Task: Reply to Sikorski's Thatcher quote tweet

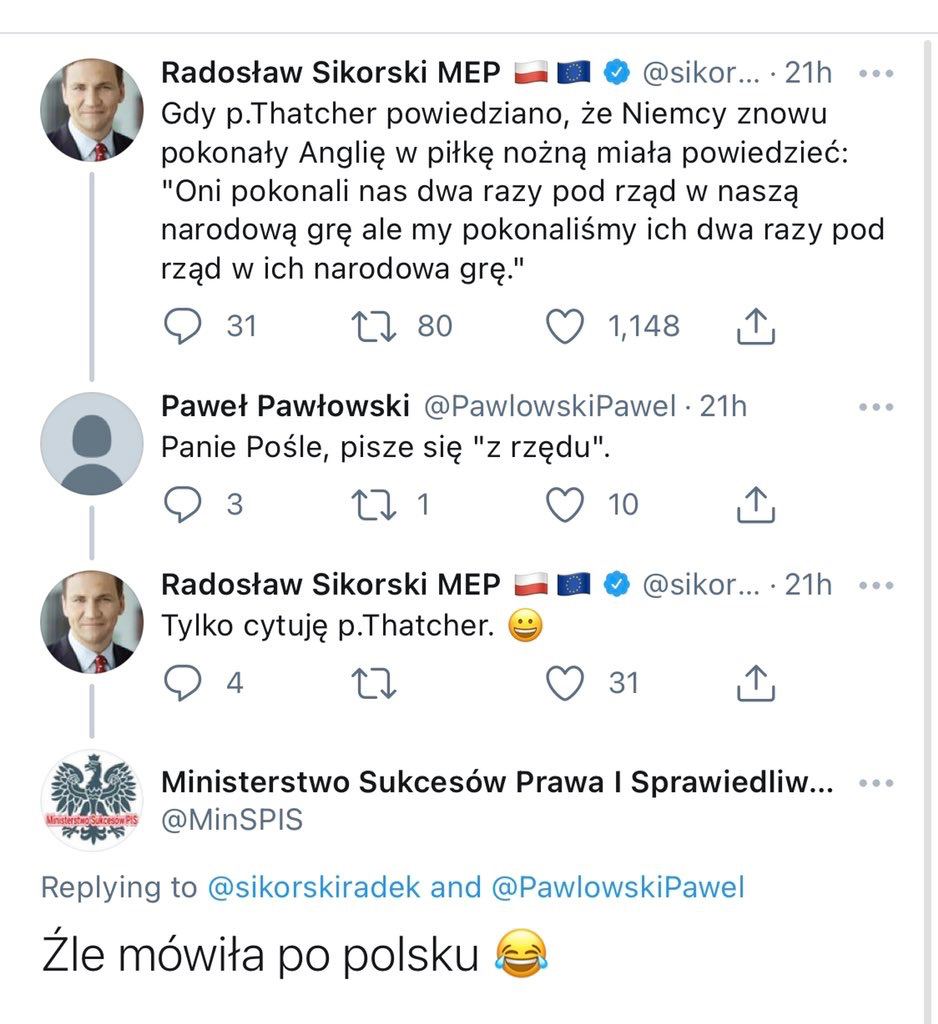Action: click(x=182, y=325)
